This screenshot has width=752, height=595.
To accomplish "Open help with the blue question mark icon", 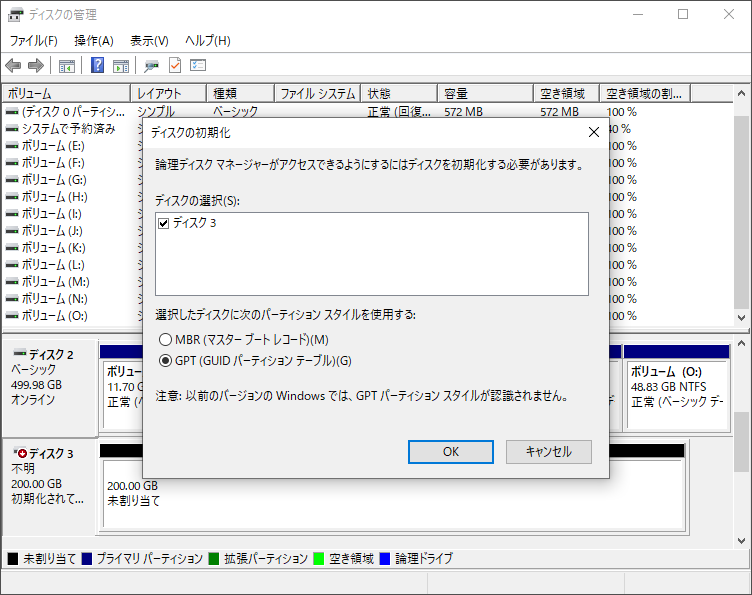I will pyautogui.click(x=97, y=65).
